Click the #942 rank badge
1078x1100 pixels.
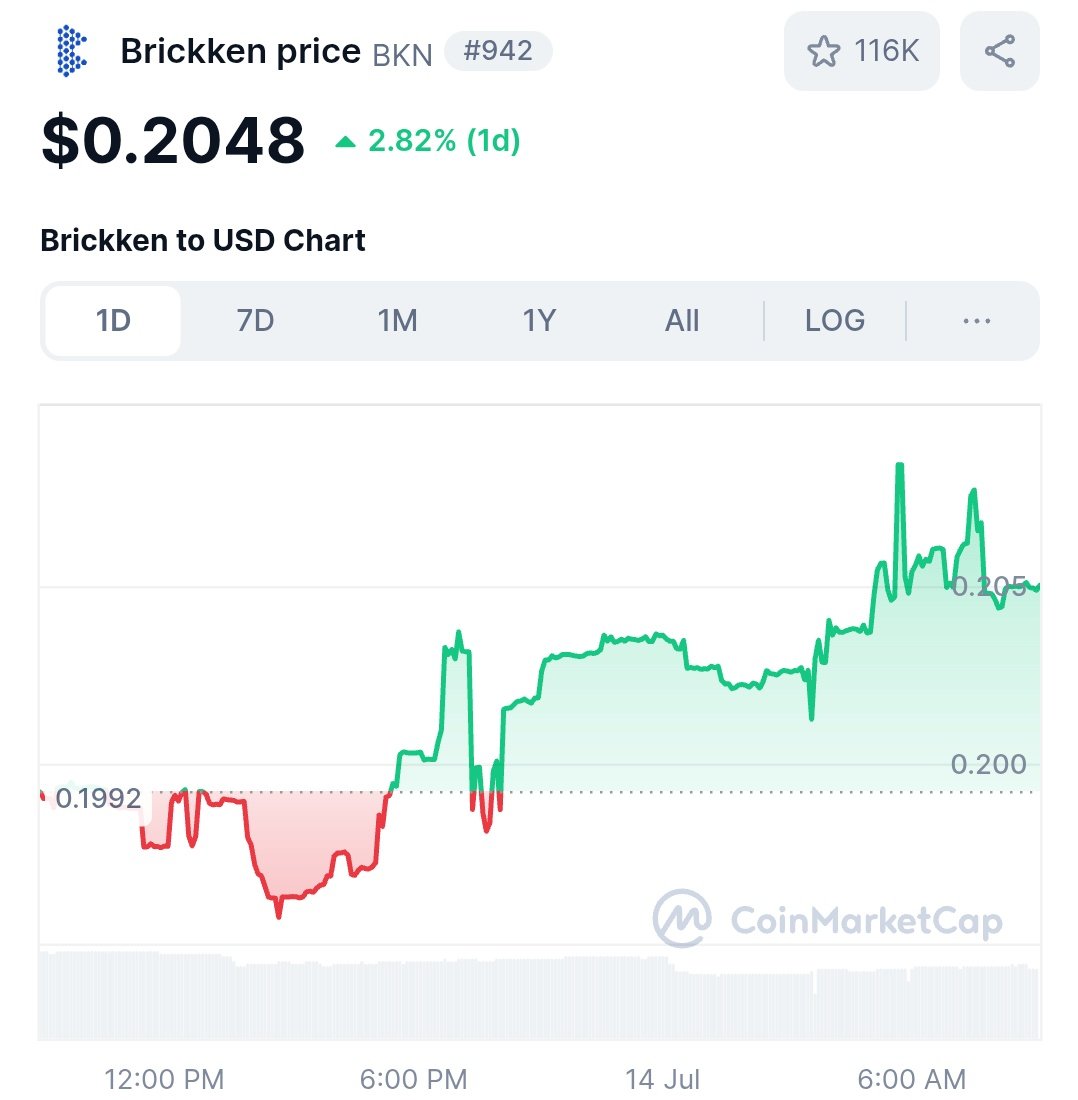point(498,51)
